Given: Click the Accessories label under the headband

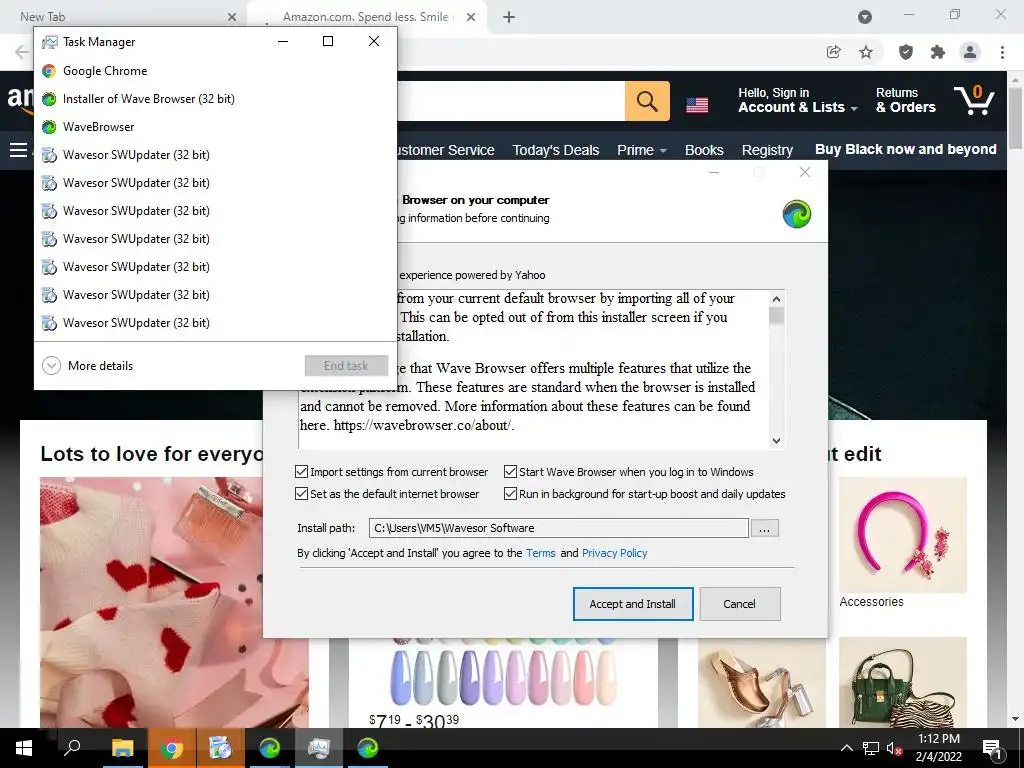Looking at the screenshot, I should pos(871,601).
